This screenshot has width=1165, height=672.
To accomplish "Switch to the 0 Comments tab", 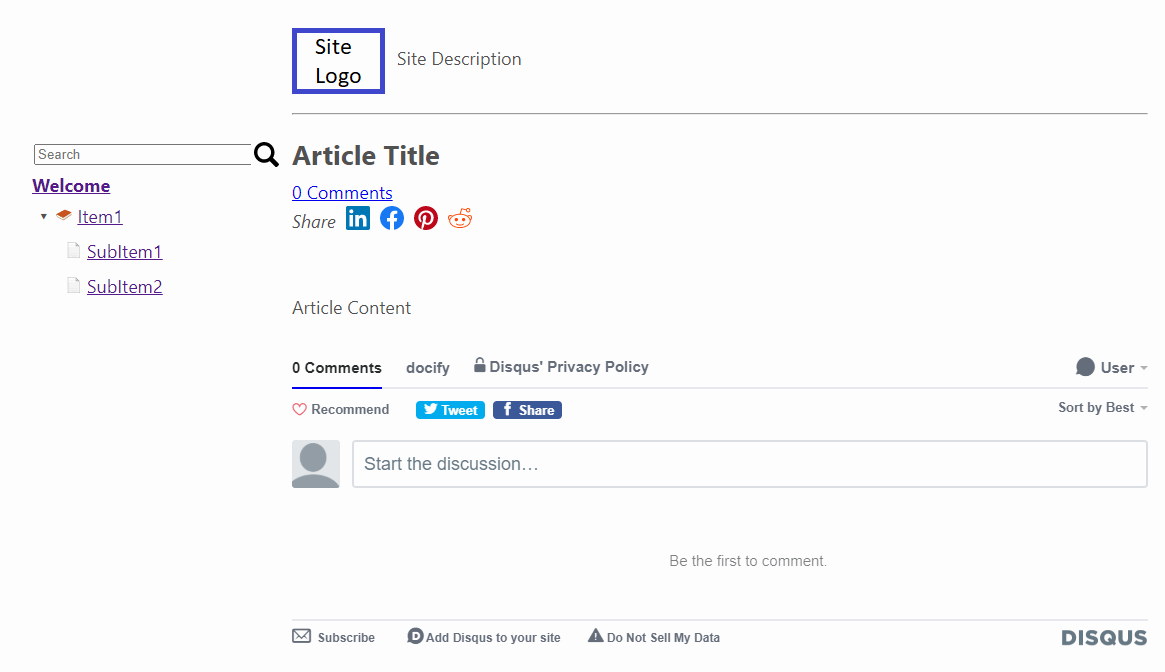I will (337, 368).
